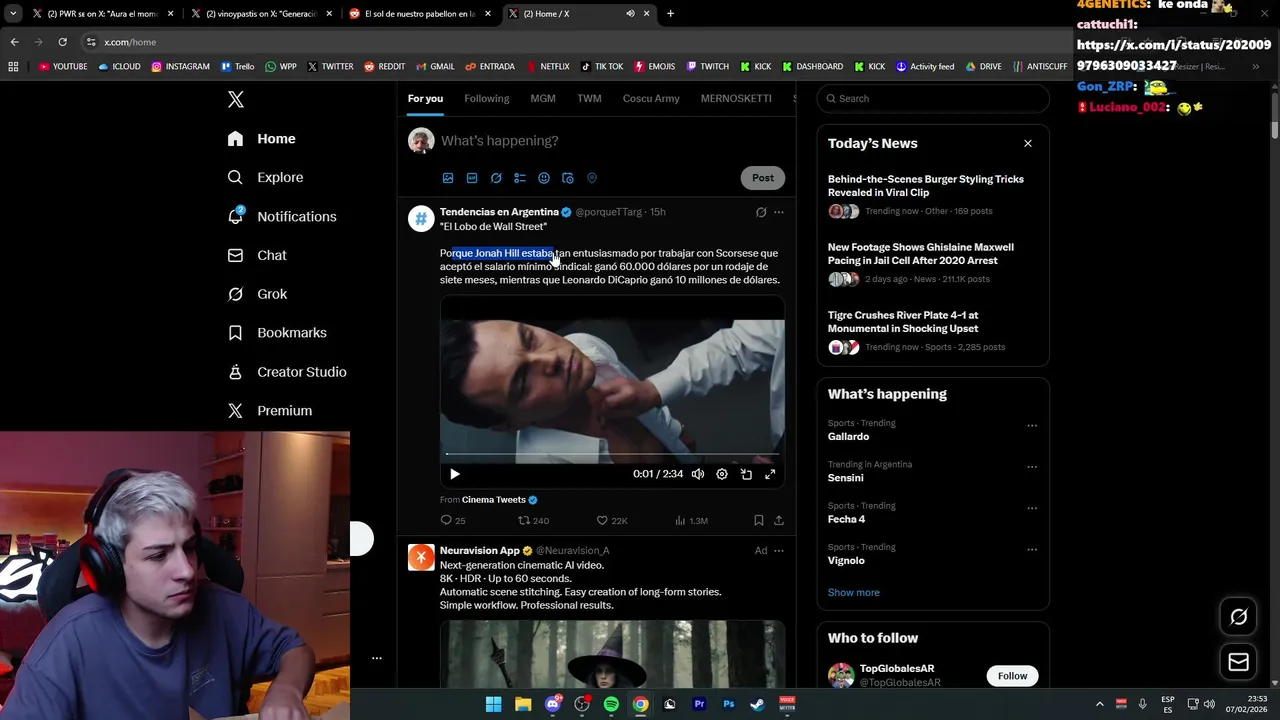The image size is (1280, 720).
Task: Schedule the post with calendar icon
Action: click(568, 178)
